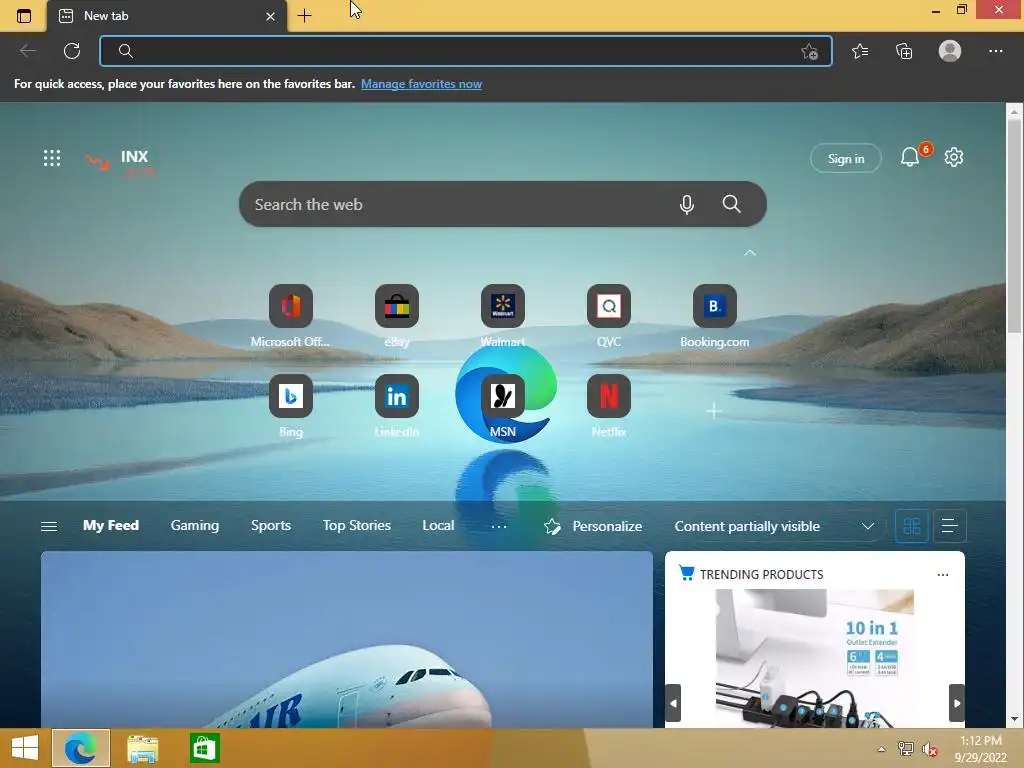
Task: Click the Search the web box
Action: pos(502,204)
